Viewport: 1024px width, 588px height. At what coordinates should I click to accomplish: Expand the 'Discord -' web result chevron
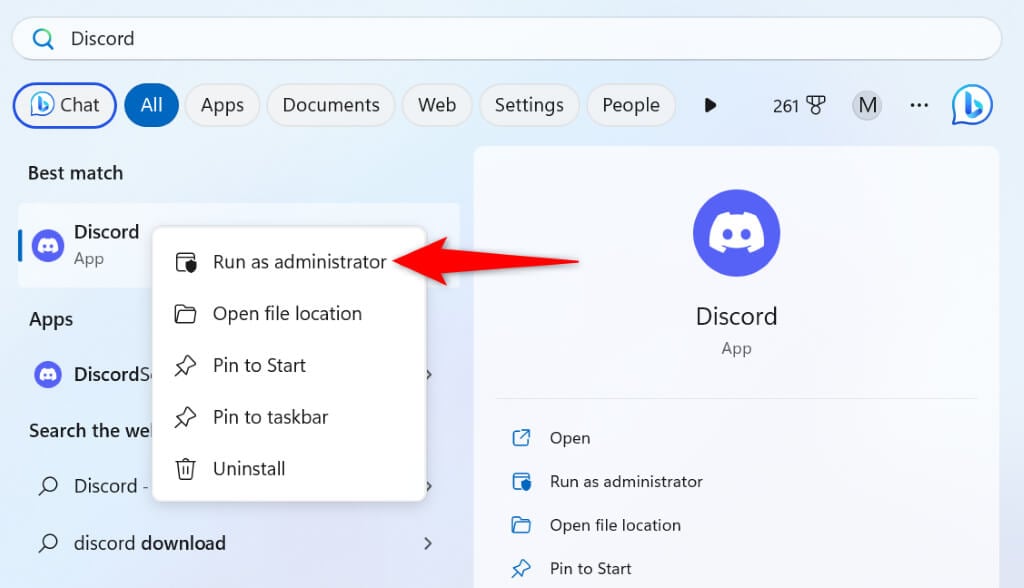coord(429,486)
